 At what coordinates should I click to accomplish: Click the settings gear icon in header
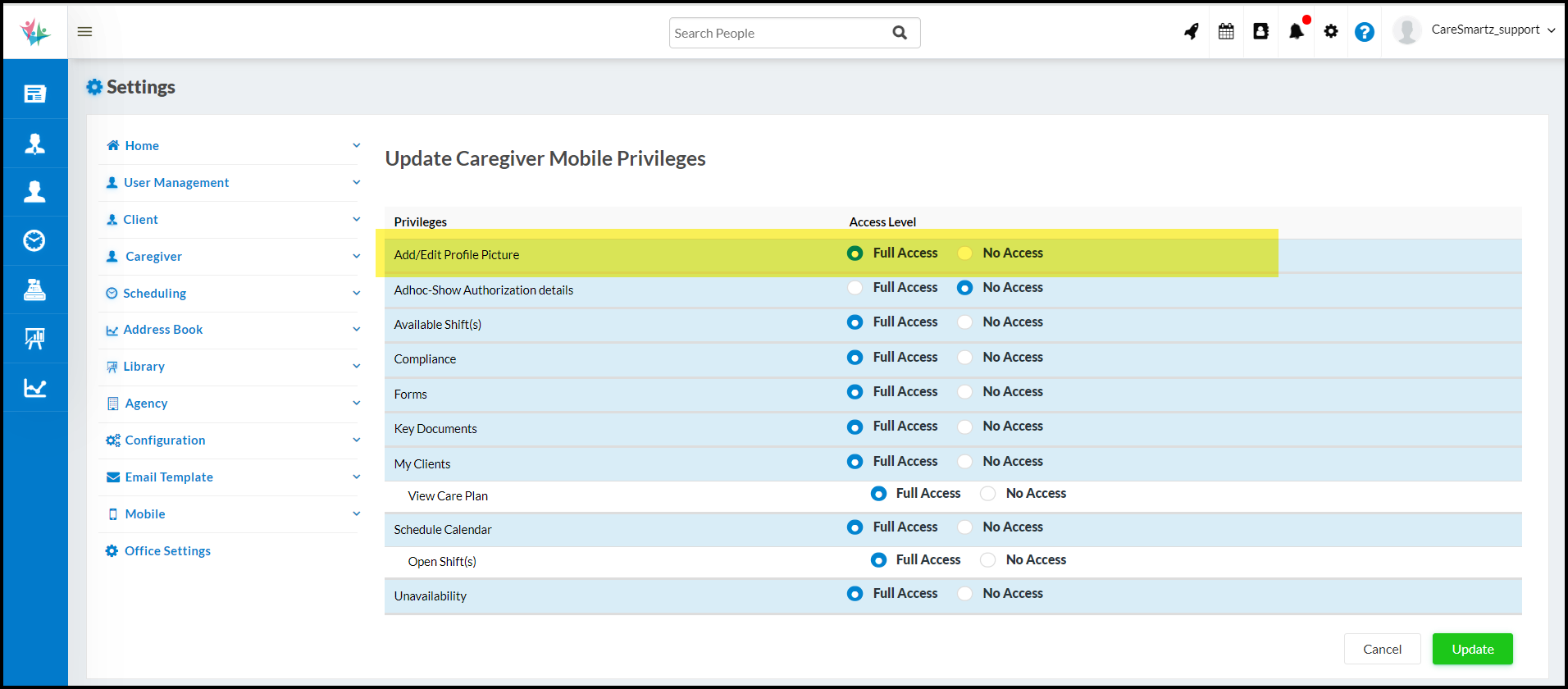pyautogui.click(x=1331, y=32)
